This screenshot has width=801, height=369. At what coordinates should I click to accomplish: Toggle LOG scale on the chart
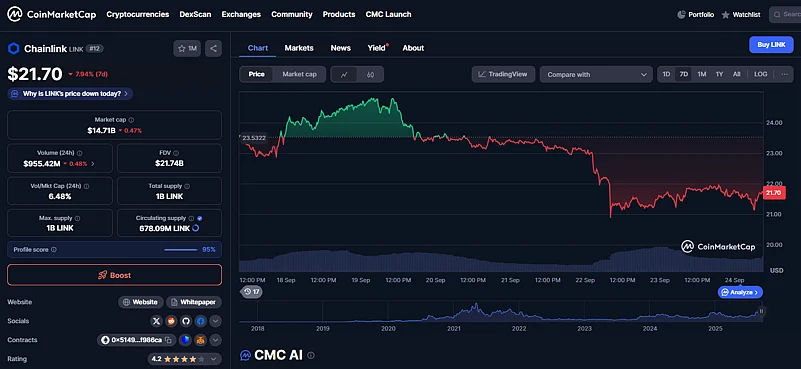761,74
